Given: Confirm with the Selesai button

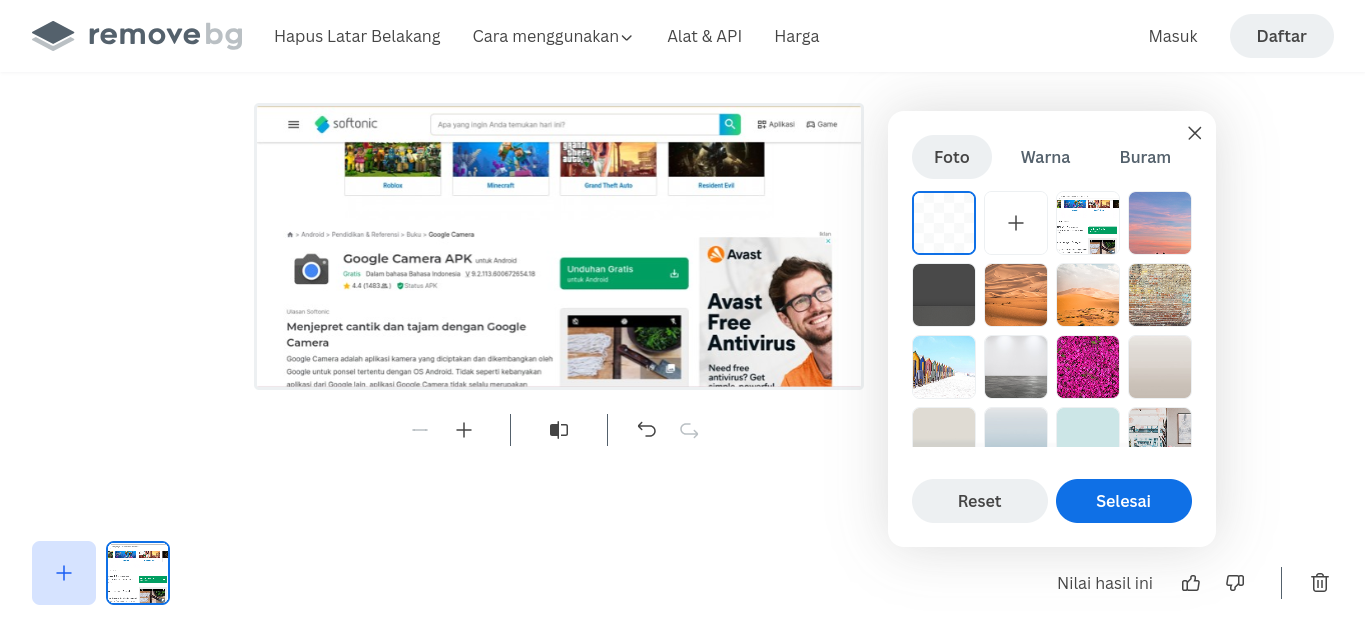Looking at the screenshot, I should (x=1124, y=501).
